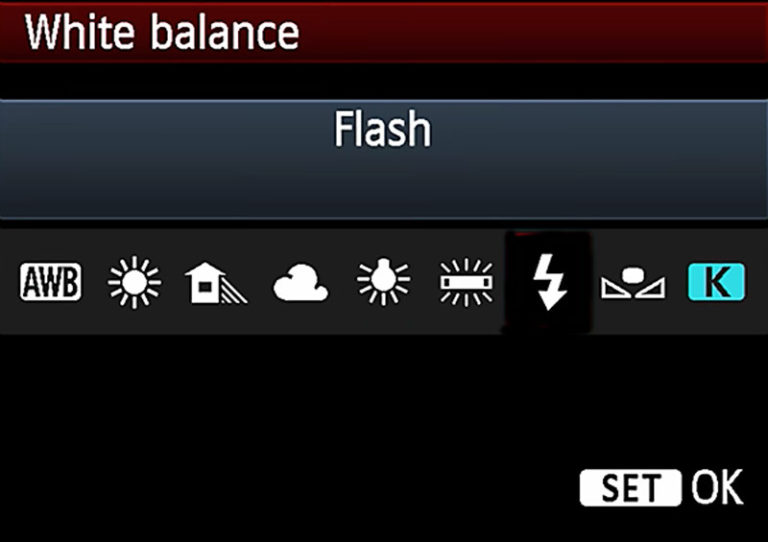Click the red header bar
The width and height of the screenshot is (768, 542).
(x=384, y=32)
